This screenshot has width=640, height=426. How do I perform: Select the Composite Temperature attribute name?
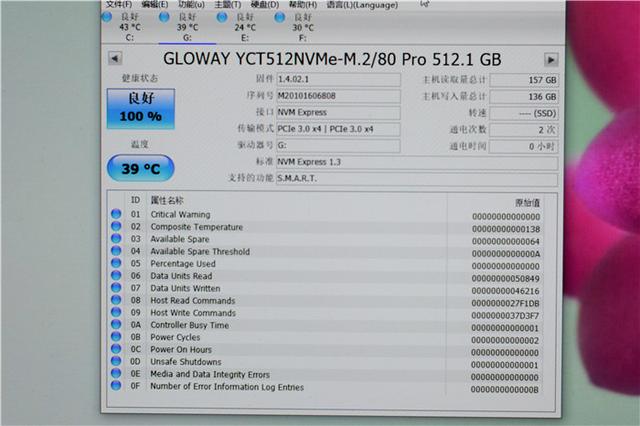click(197, 227)
